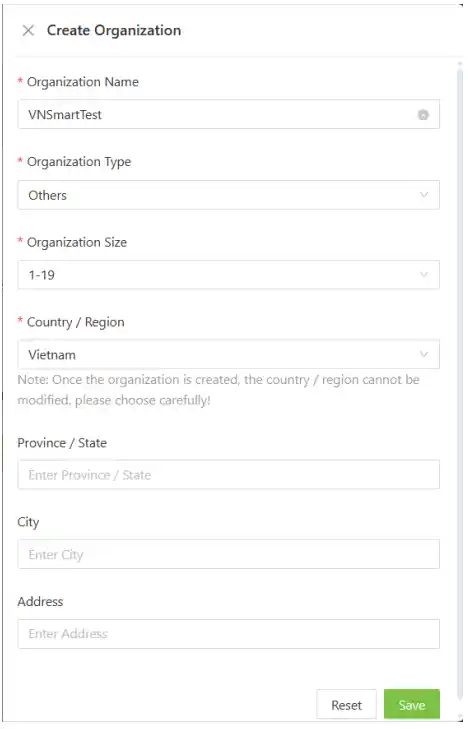Click the Enter Address input field

pyautogui.click(x=228, y=634)
